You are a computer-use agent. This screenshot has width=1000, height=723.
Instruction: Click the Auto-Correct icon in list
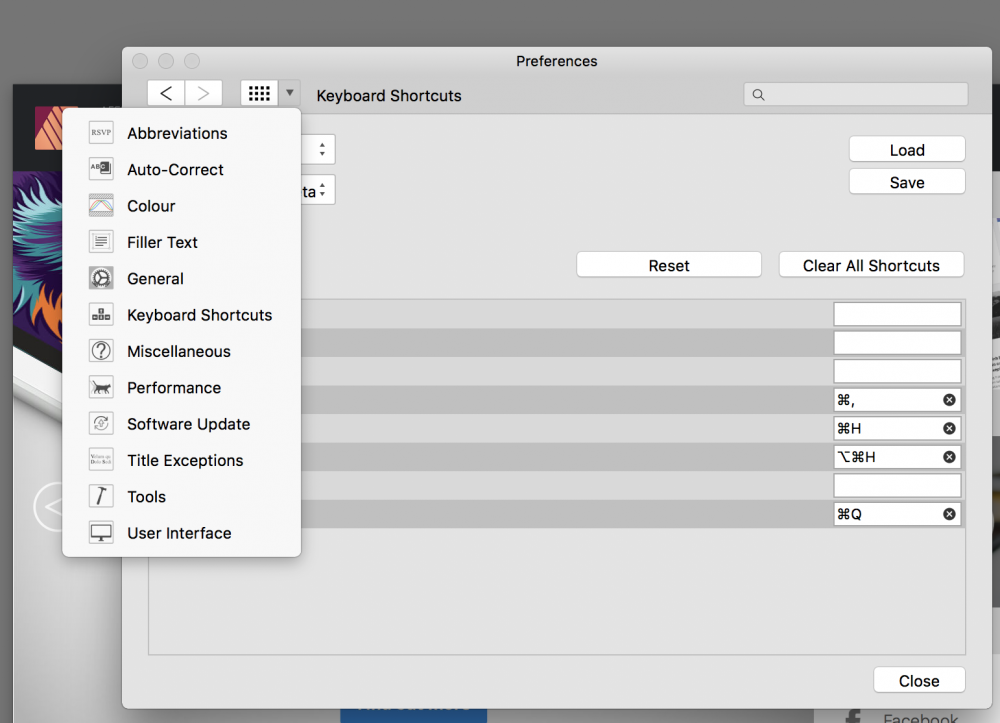[x=101, y=169]
